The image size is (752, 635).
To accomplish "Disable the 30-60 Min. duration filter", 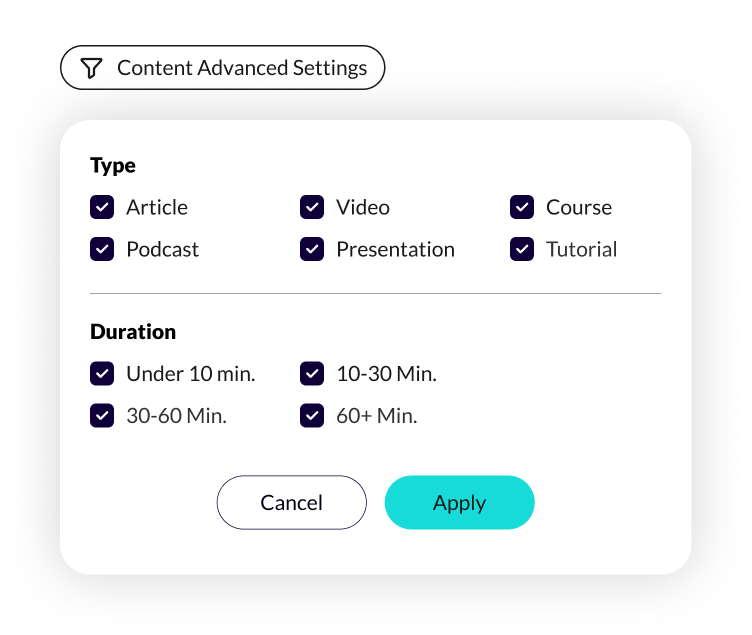I will click(102, 415).
